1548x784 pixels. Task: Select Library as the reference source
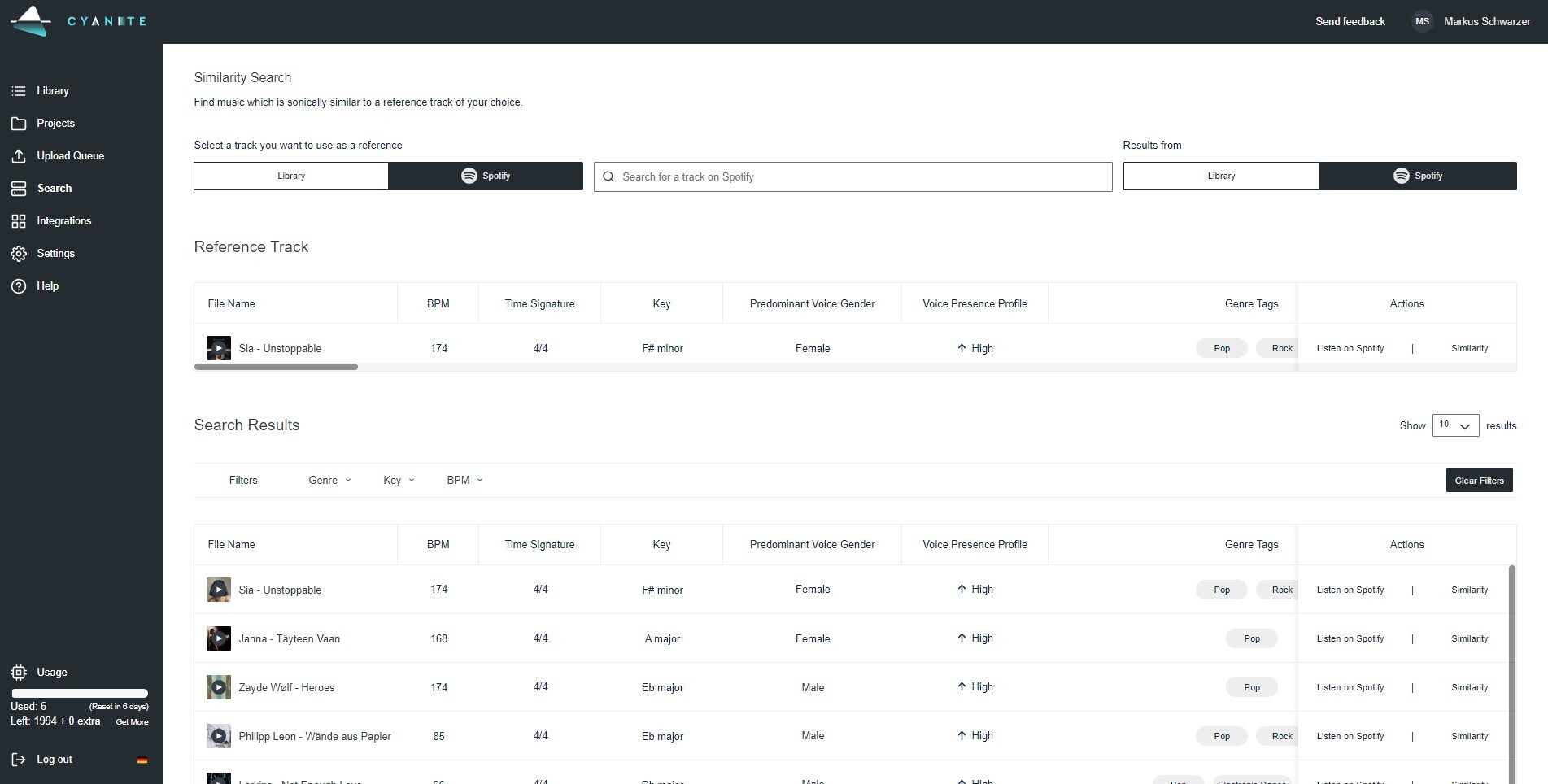(x=291, y=176)
